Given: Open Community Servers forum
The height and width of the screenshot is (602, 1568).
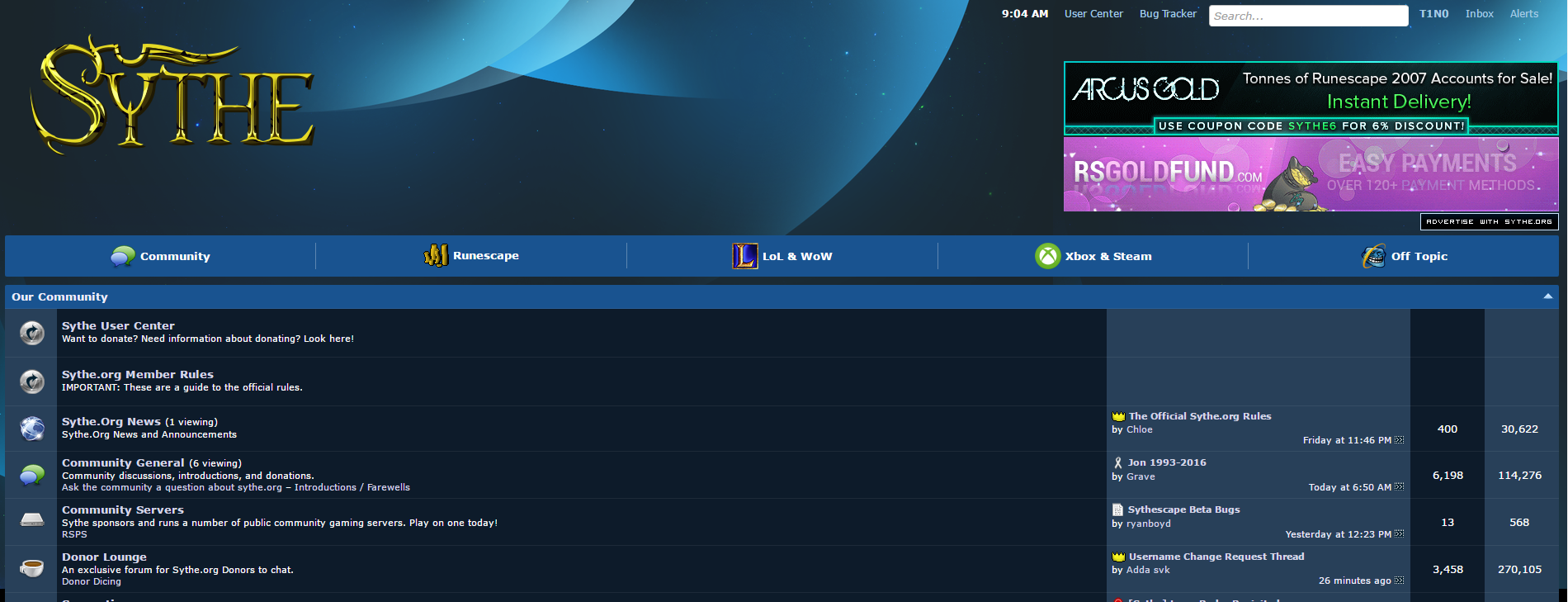Looking at the screenshot, I should pyautogui.click(x=122, y=510).
